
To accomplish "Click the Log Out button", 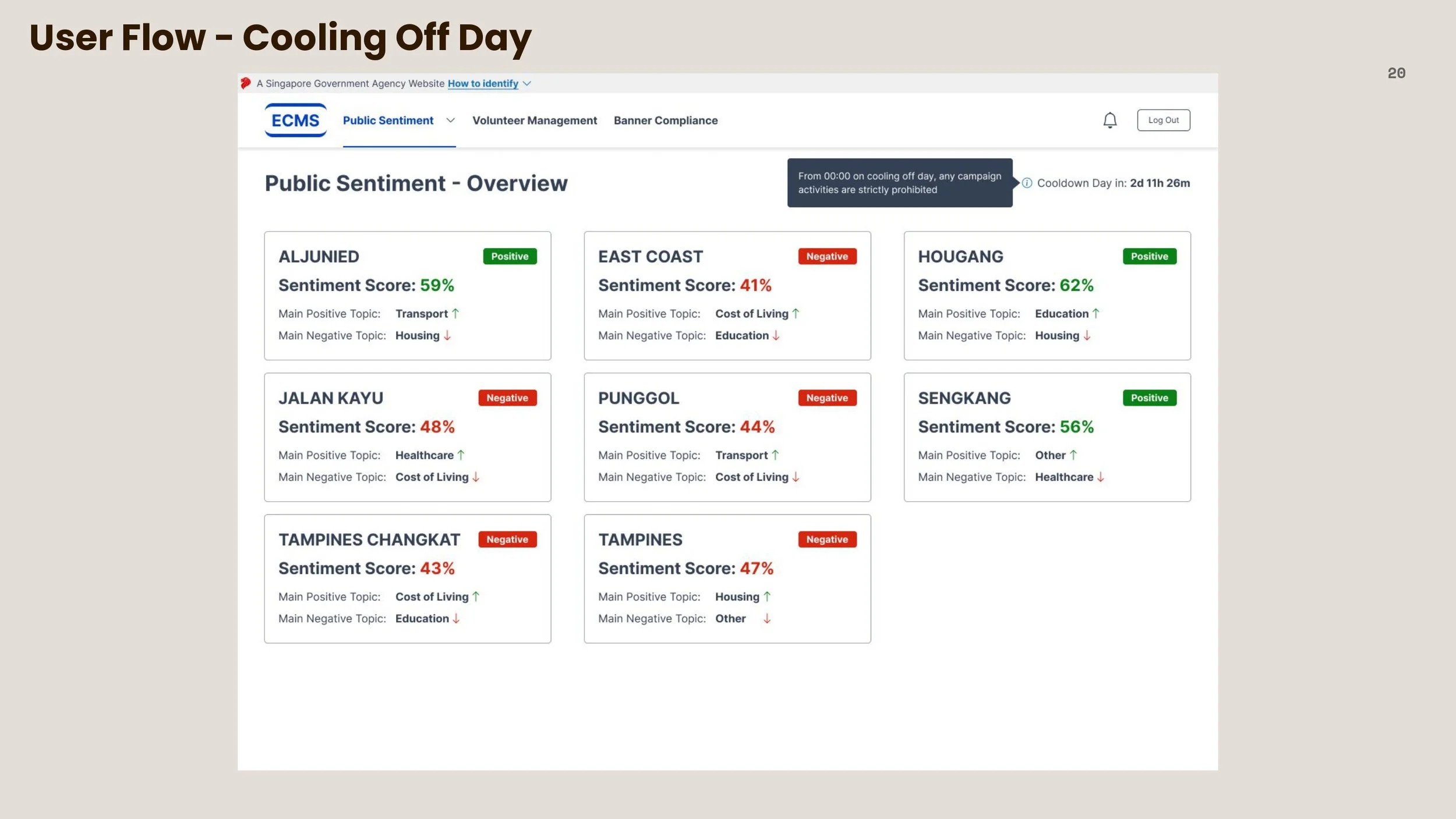I will 1163,120.
